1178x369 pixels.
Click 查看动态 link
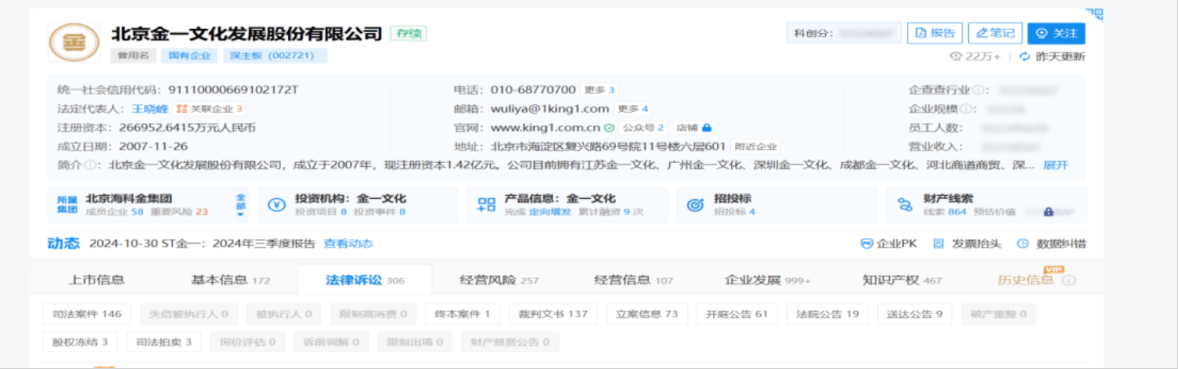click(349, 243)
